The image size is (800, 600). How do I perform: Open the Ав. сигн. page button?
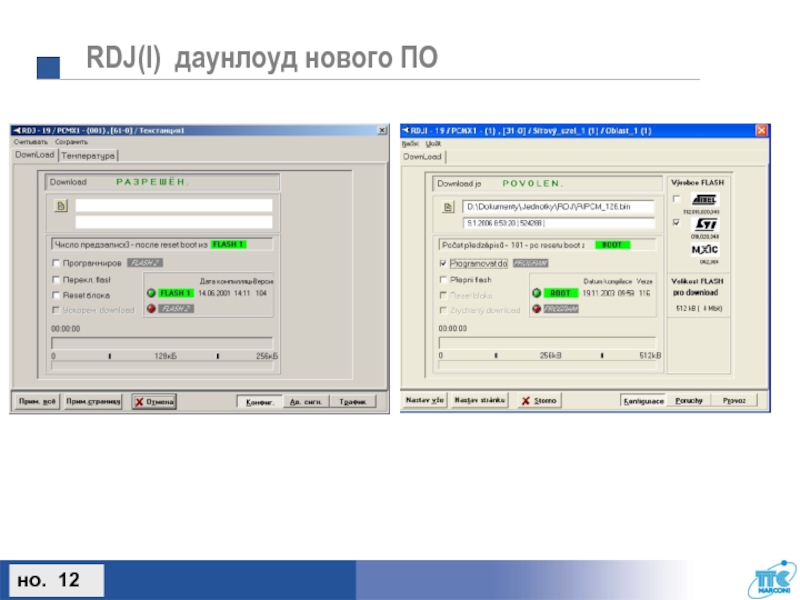pos(306,402)
